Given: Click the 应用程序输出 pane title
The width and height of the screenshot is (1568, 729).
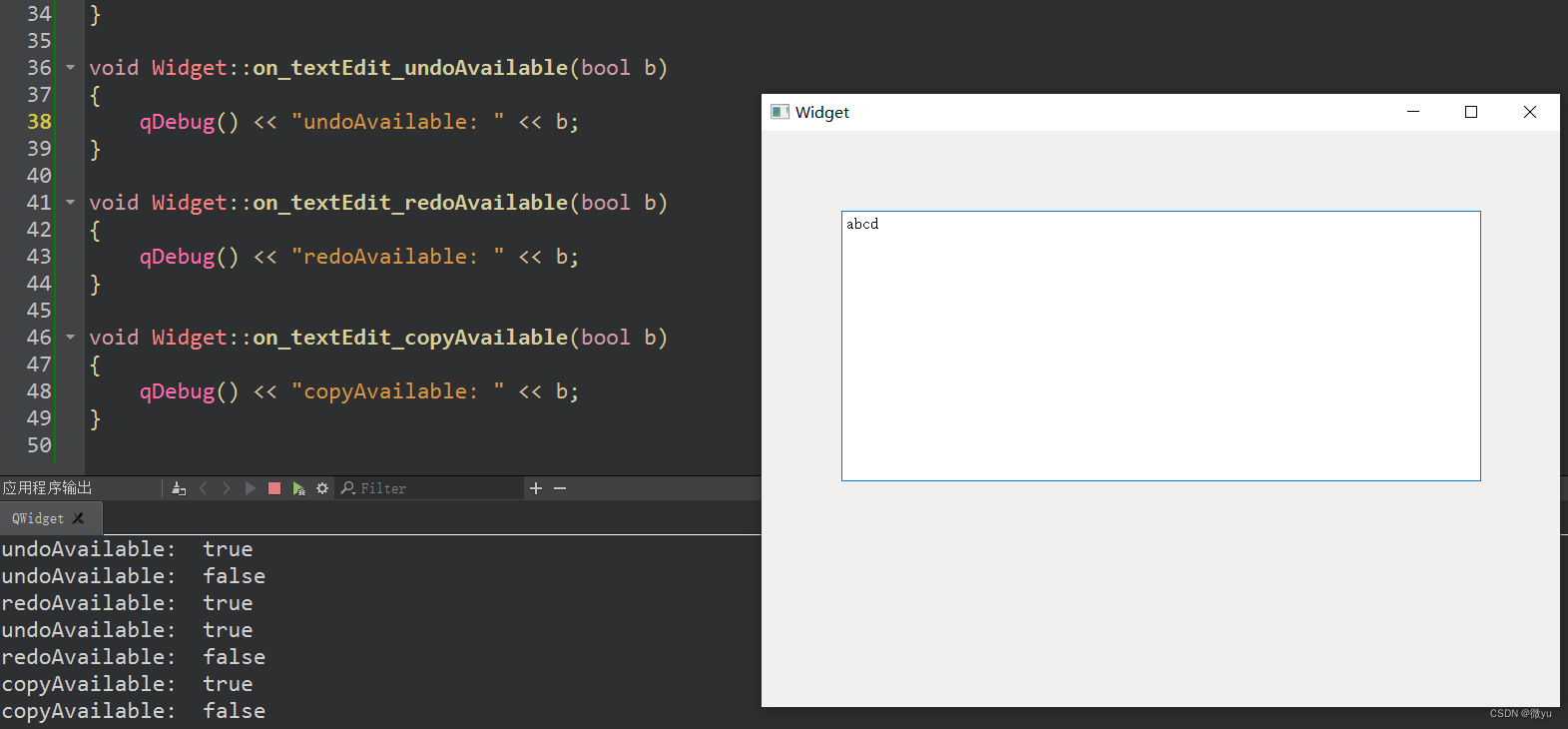Looking at the screenshot, I should click(47, 488).
